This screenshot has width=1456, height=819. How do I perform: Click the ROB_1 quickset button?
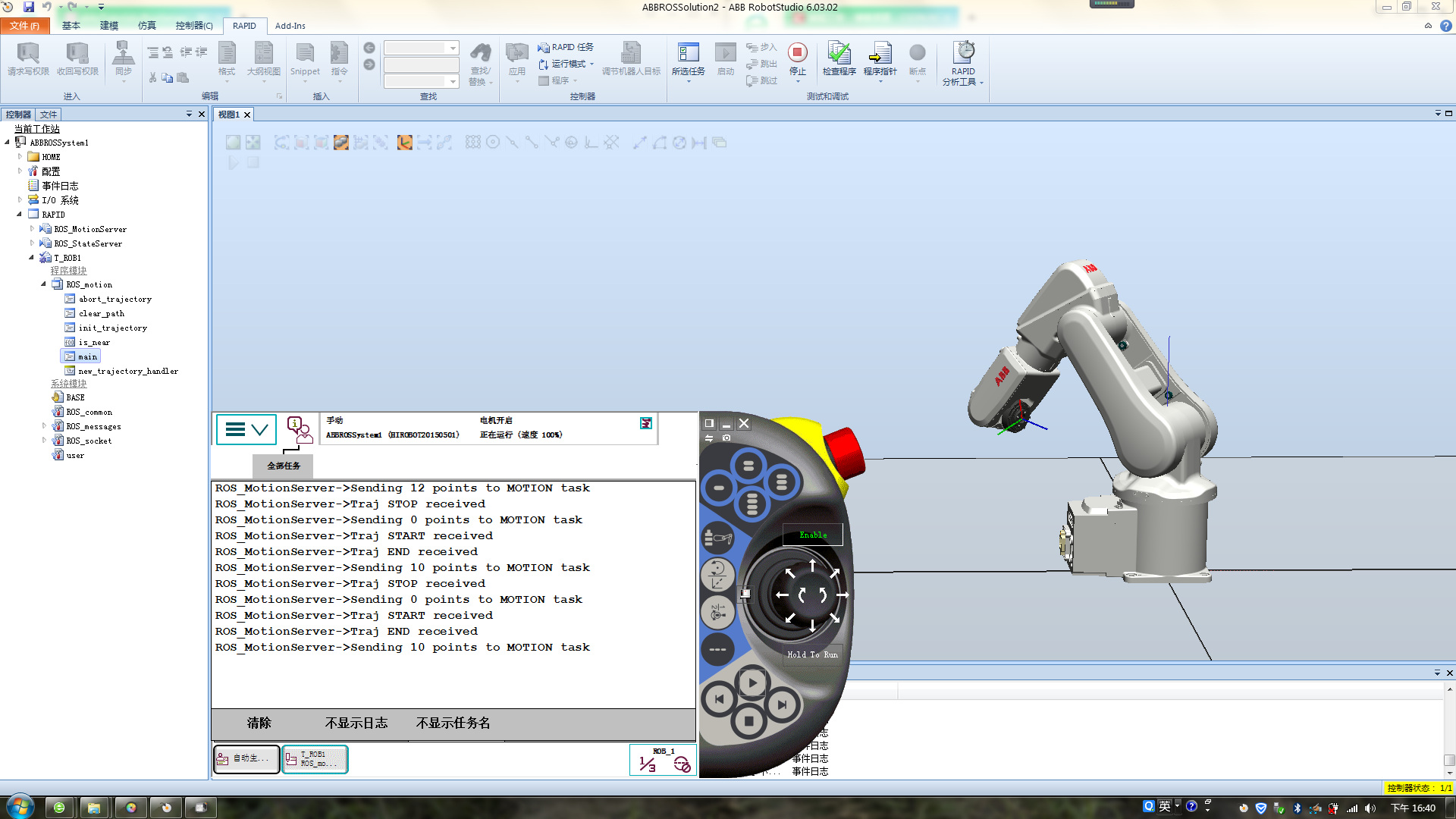[663, 760]
